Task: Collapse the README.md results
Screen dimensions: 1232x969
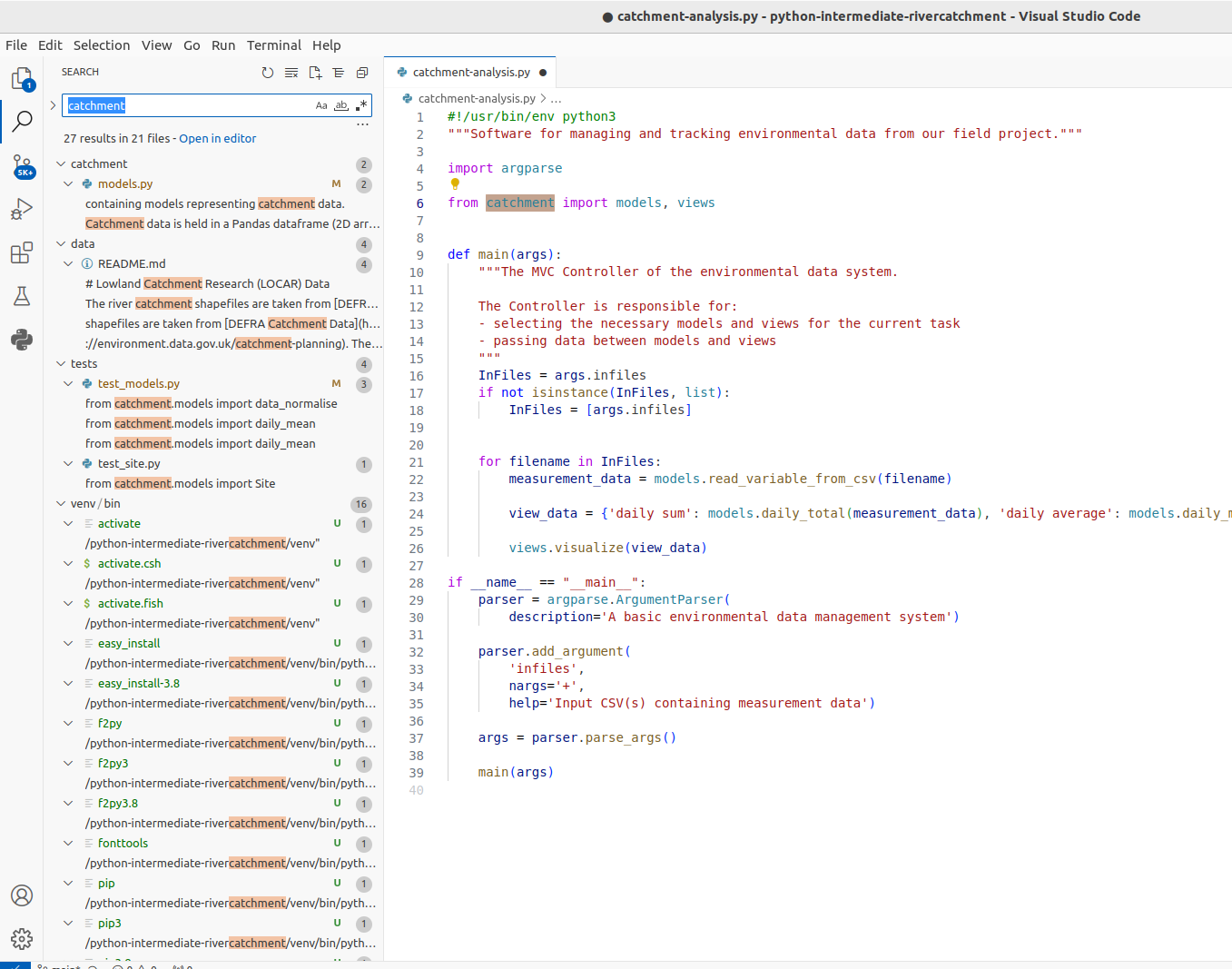Action: tap(68, 264)
